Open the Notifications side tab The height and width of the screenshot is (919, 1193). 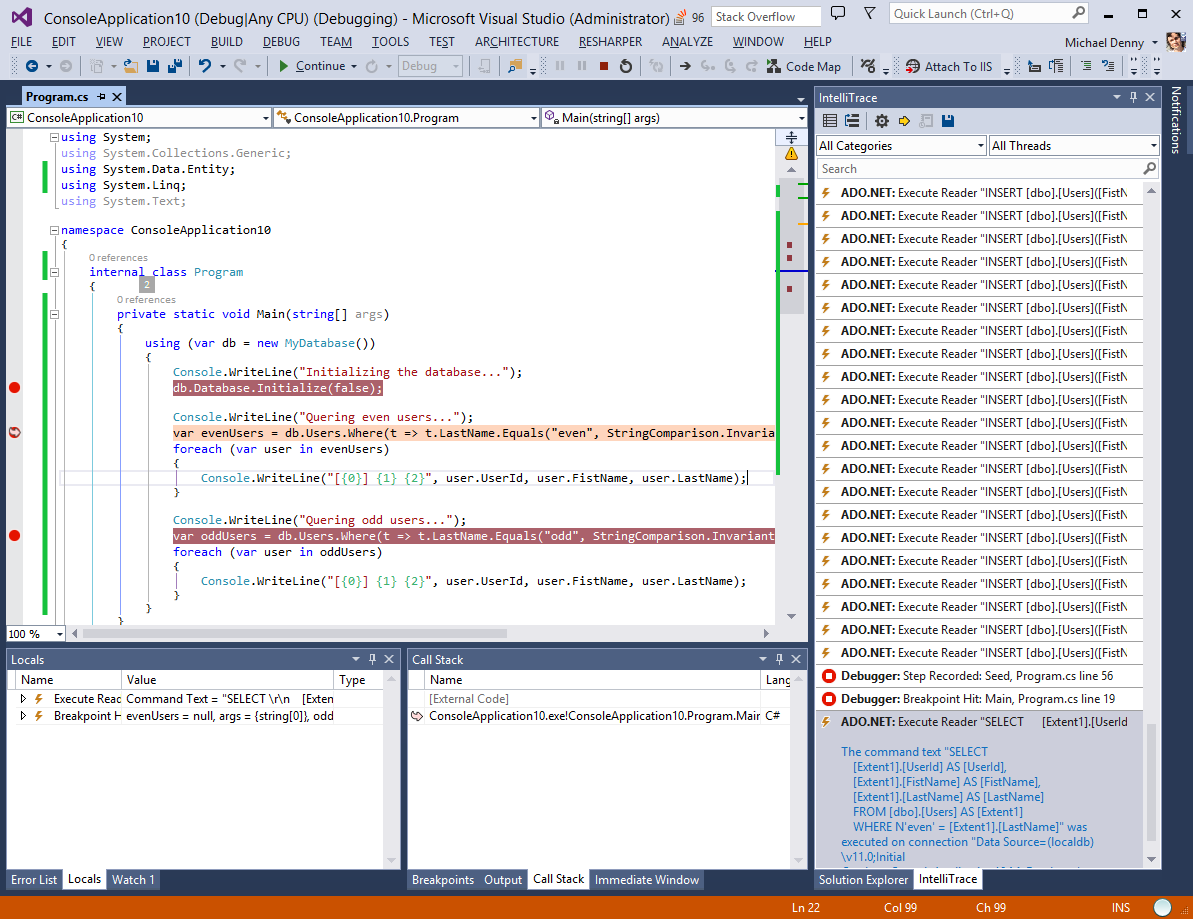pyautogui.click(x=1176, y=119)
